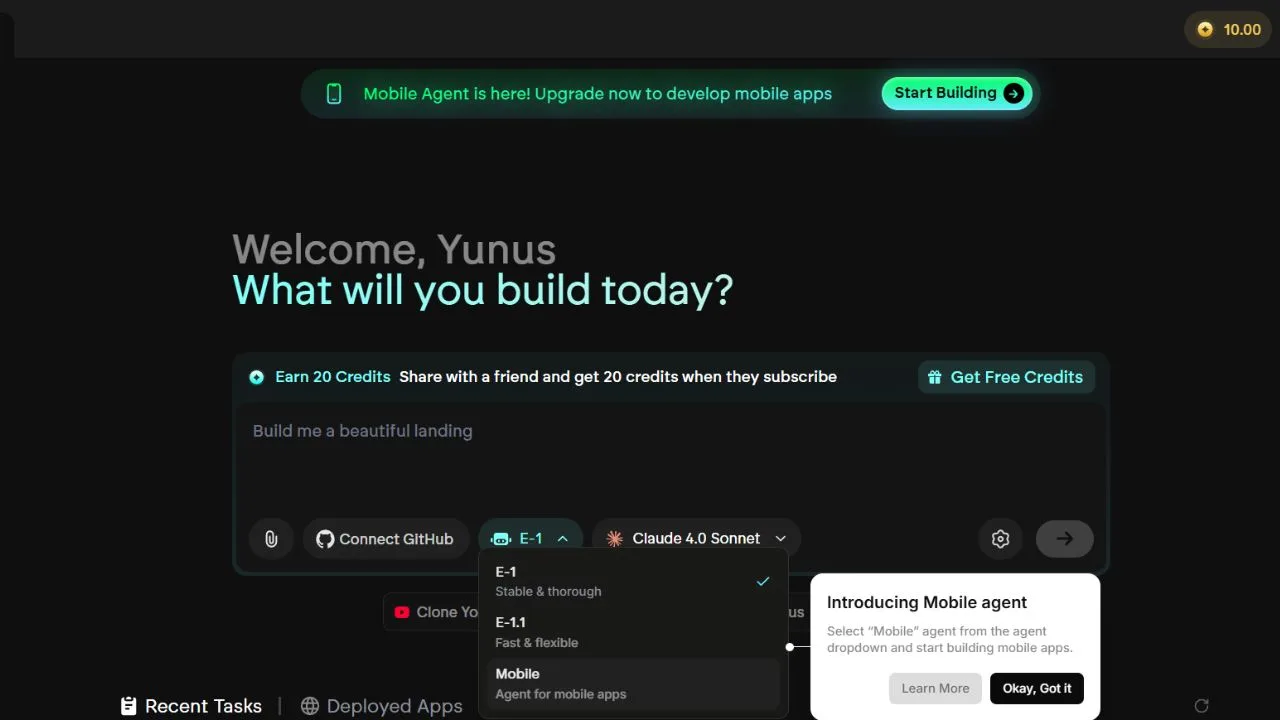This screenshot has height=720, width=1280.
Task: Click the phone icon in the banner
Action: coord(334,94)
